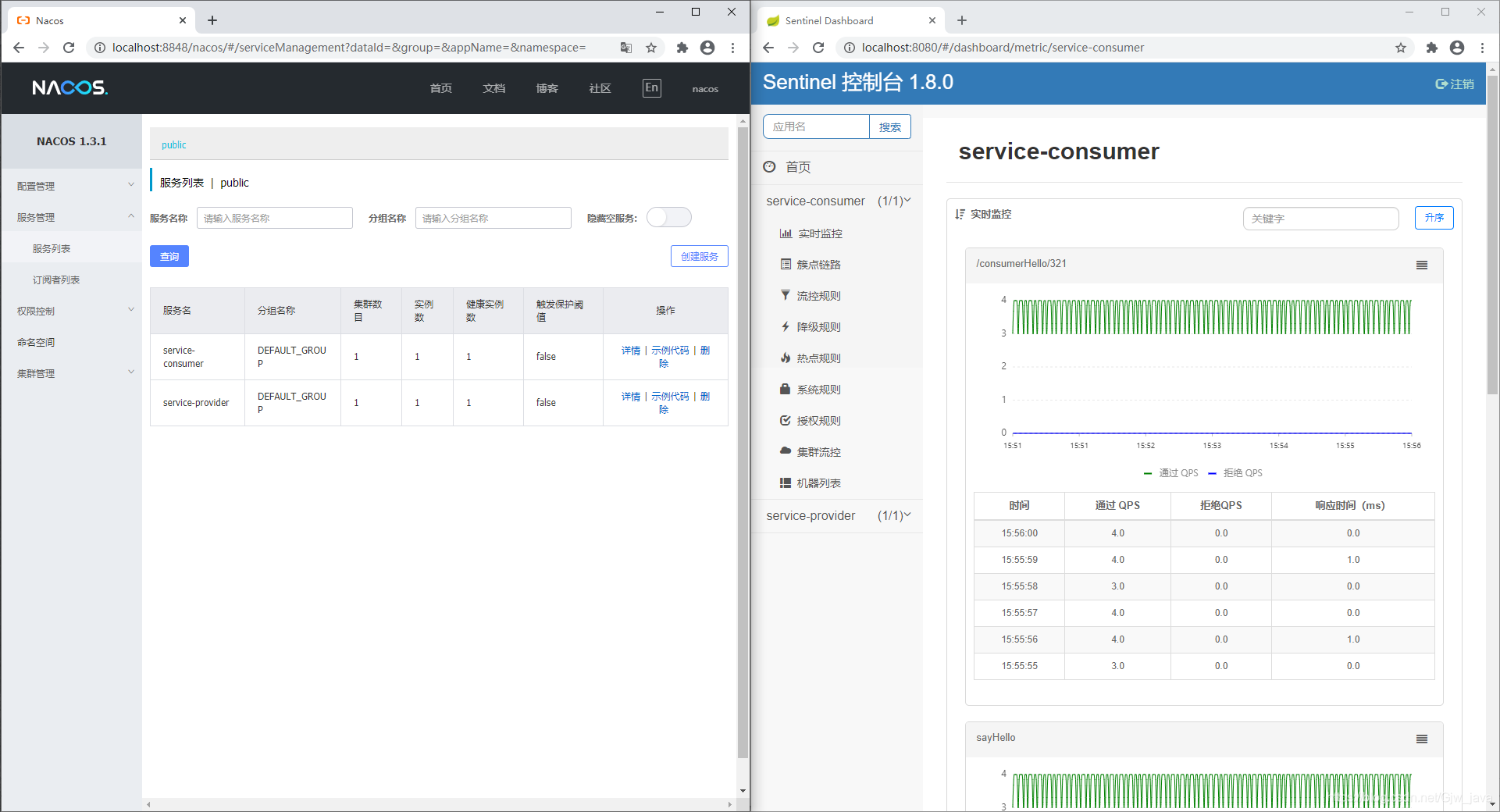The image size is (1500, 812).
Task: Open 文档 in Nacos top navigation
Action: pyautogui.click(x=494, y=88)
